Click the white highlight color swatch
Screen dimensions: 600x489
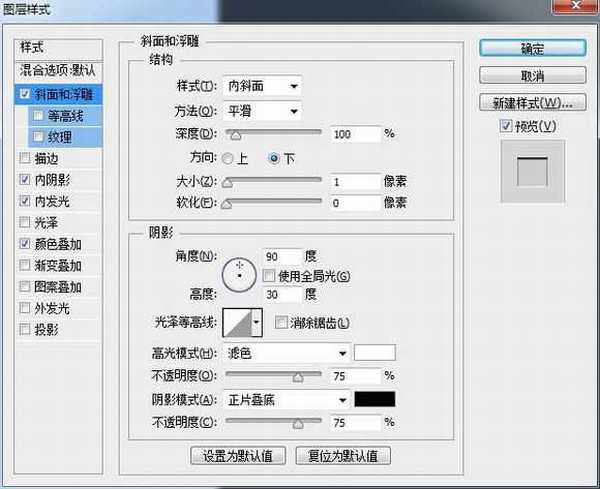click(x=376, y=353)
